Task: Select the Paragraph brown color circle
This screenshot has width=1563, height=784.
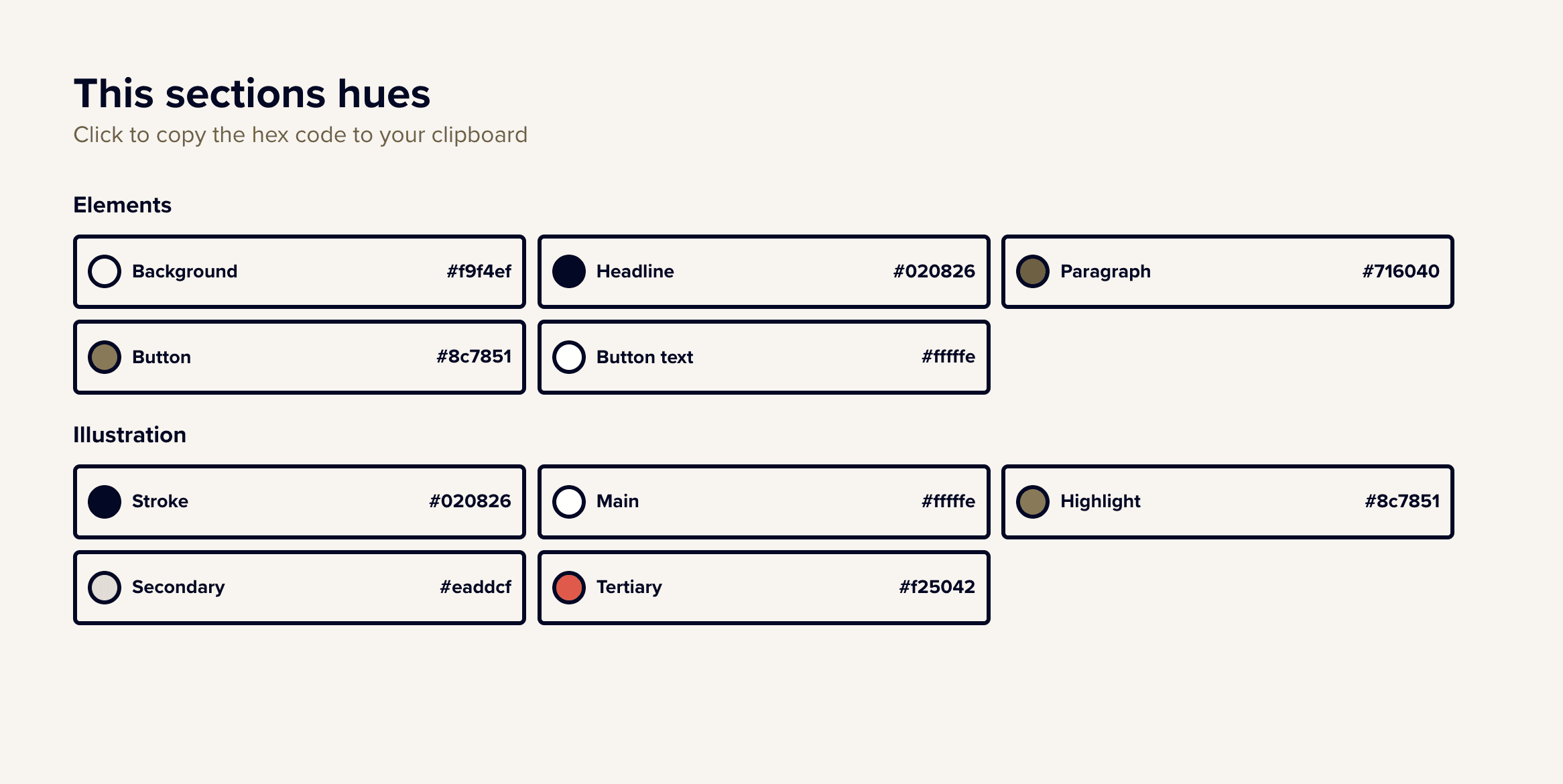Action: coord(1033,271)
